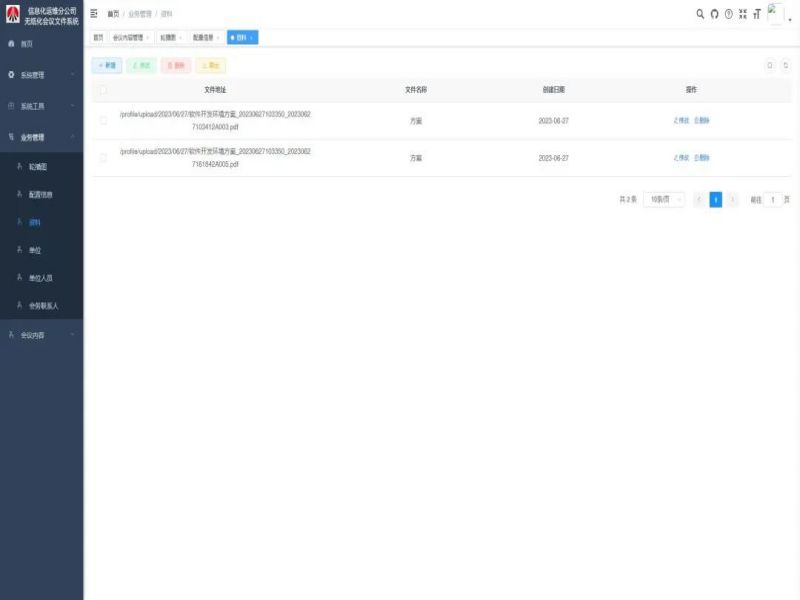Switch to the 会议内容管理 tab
The image size is (800, 600).
[129, 37]
